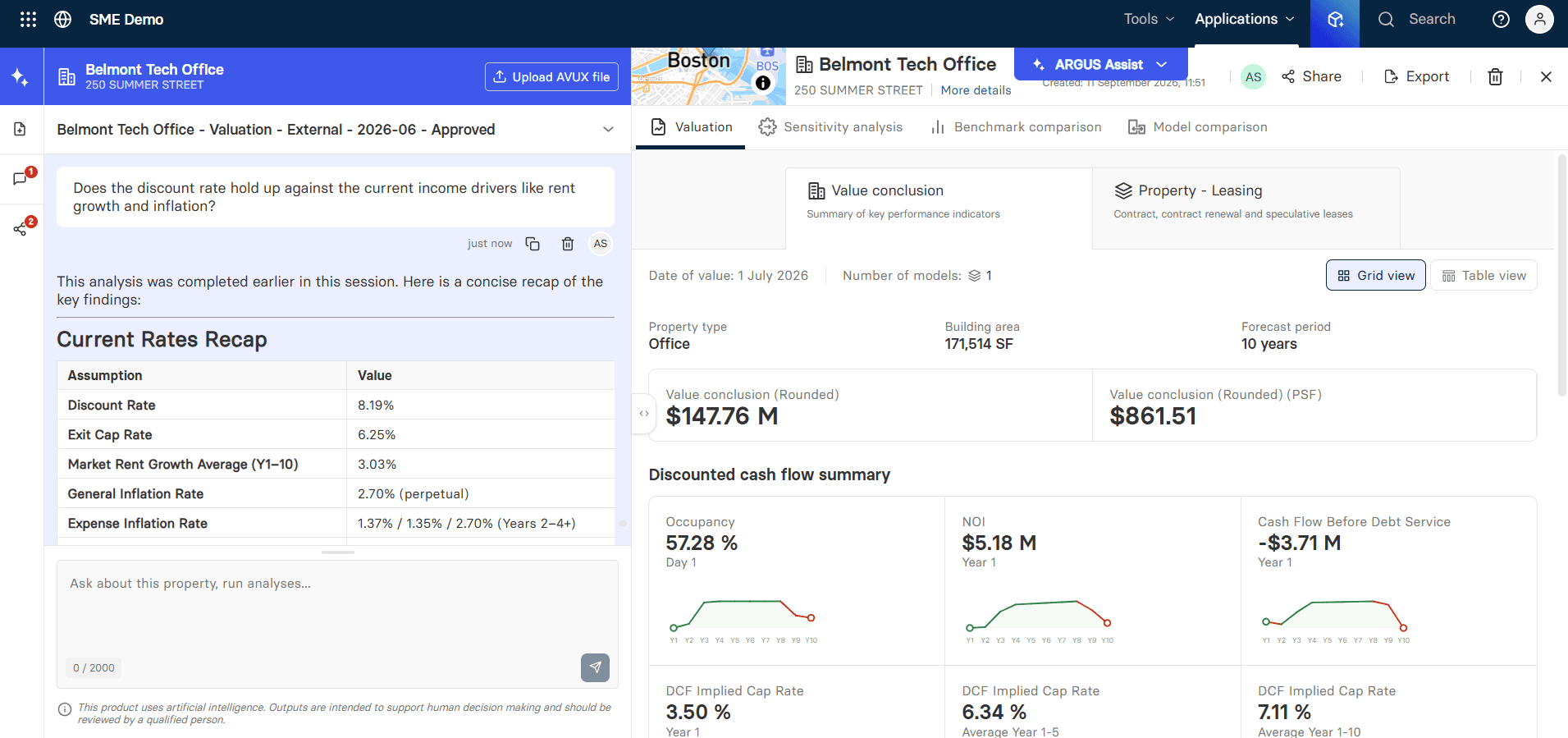Click the Discount Rate value 8.19%
This screenshot has width=1568, height=738.
[376, 406]
